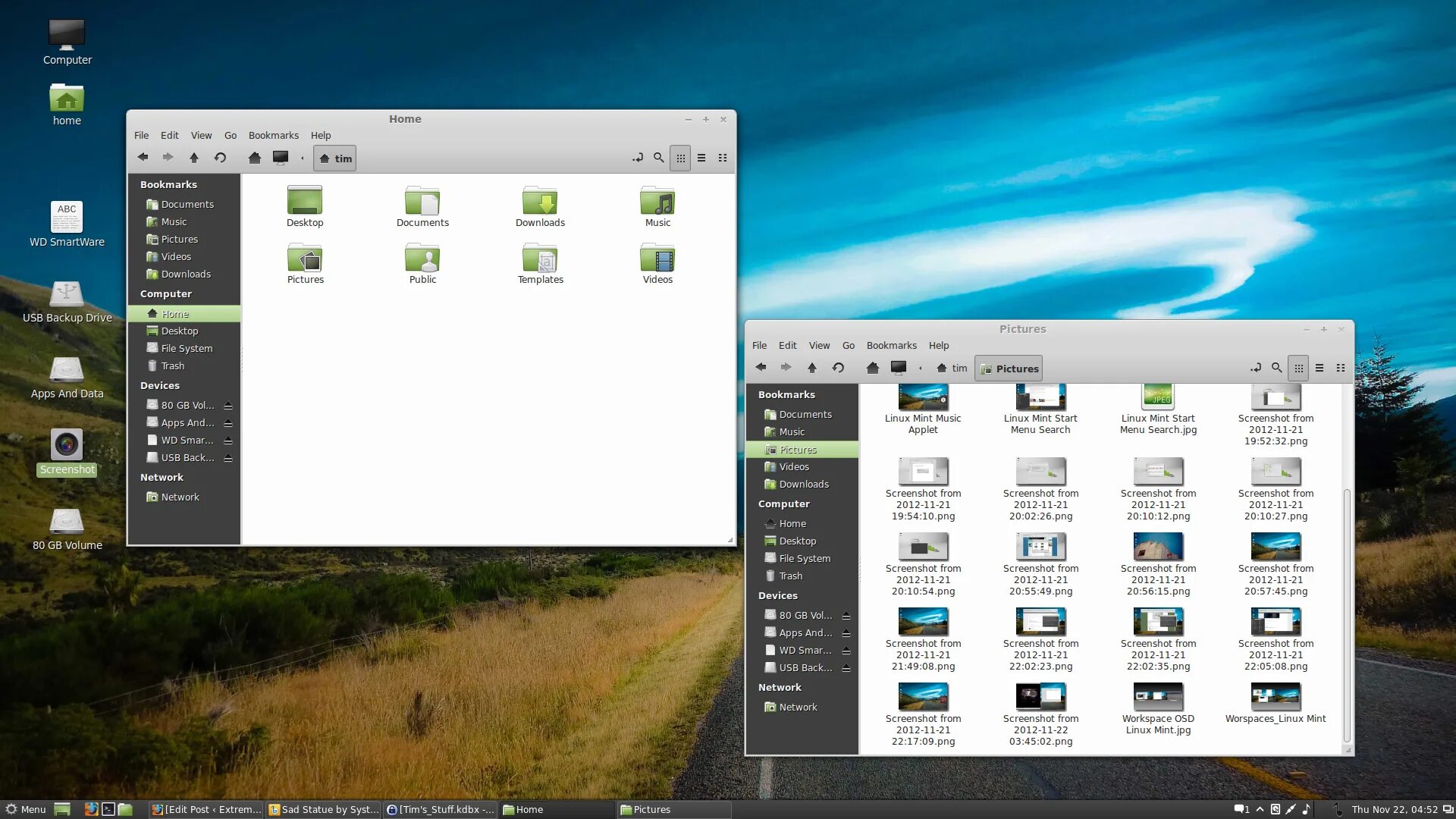Go up one level in Pictures window

[811, 368]
